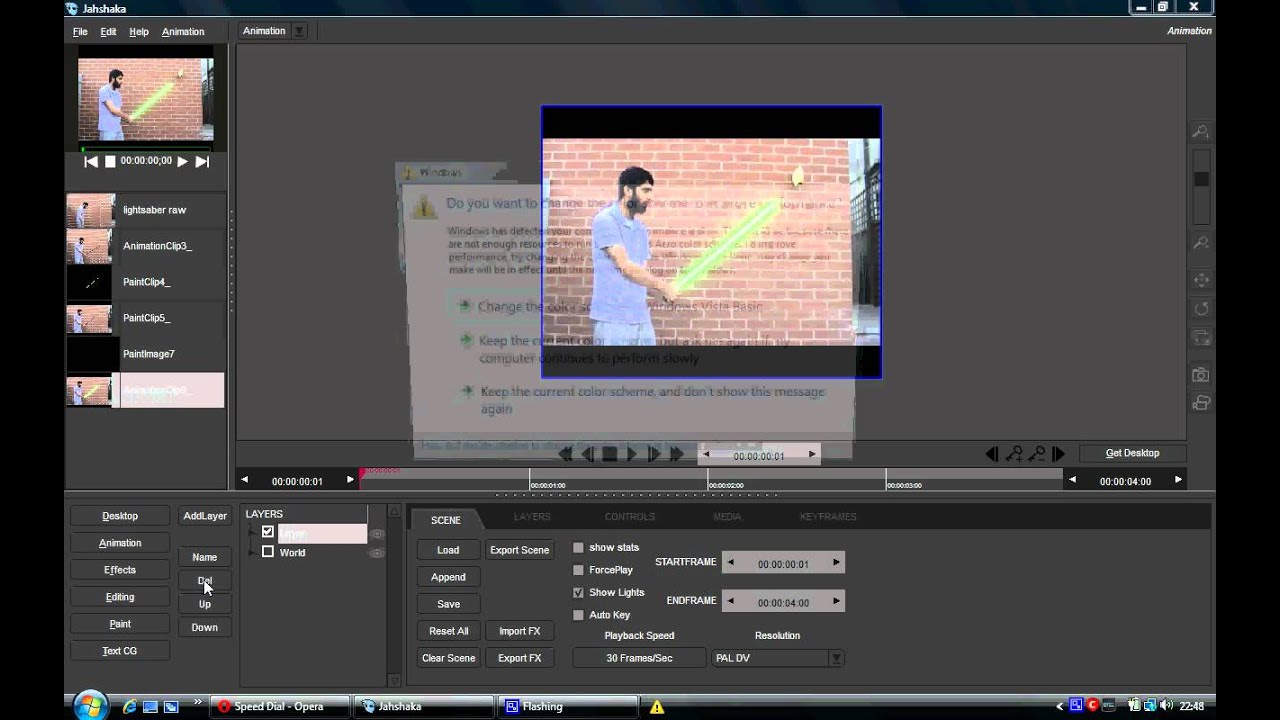The image size is (1280, 720).
Task: Open the PAL DV resolution dropdown
Action: (x=836, y=658)
